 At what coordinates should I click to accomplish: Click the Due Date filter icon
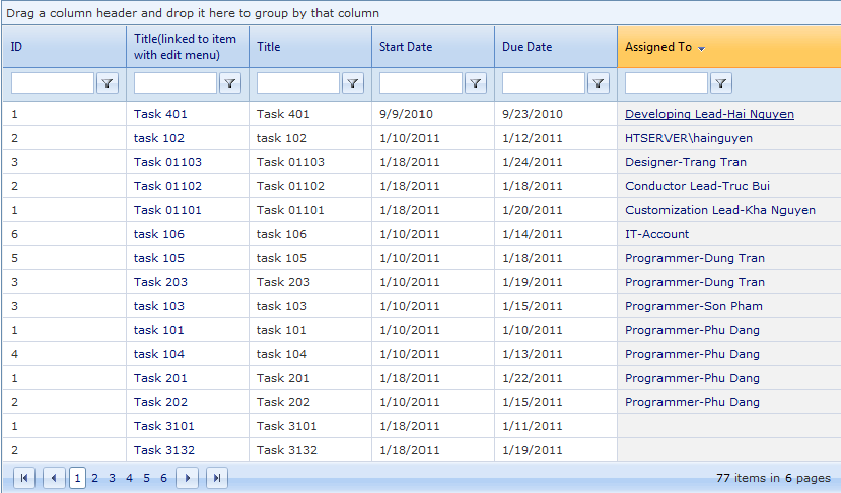pyautogui.click(x=598, y=83)
